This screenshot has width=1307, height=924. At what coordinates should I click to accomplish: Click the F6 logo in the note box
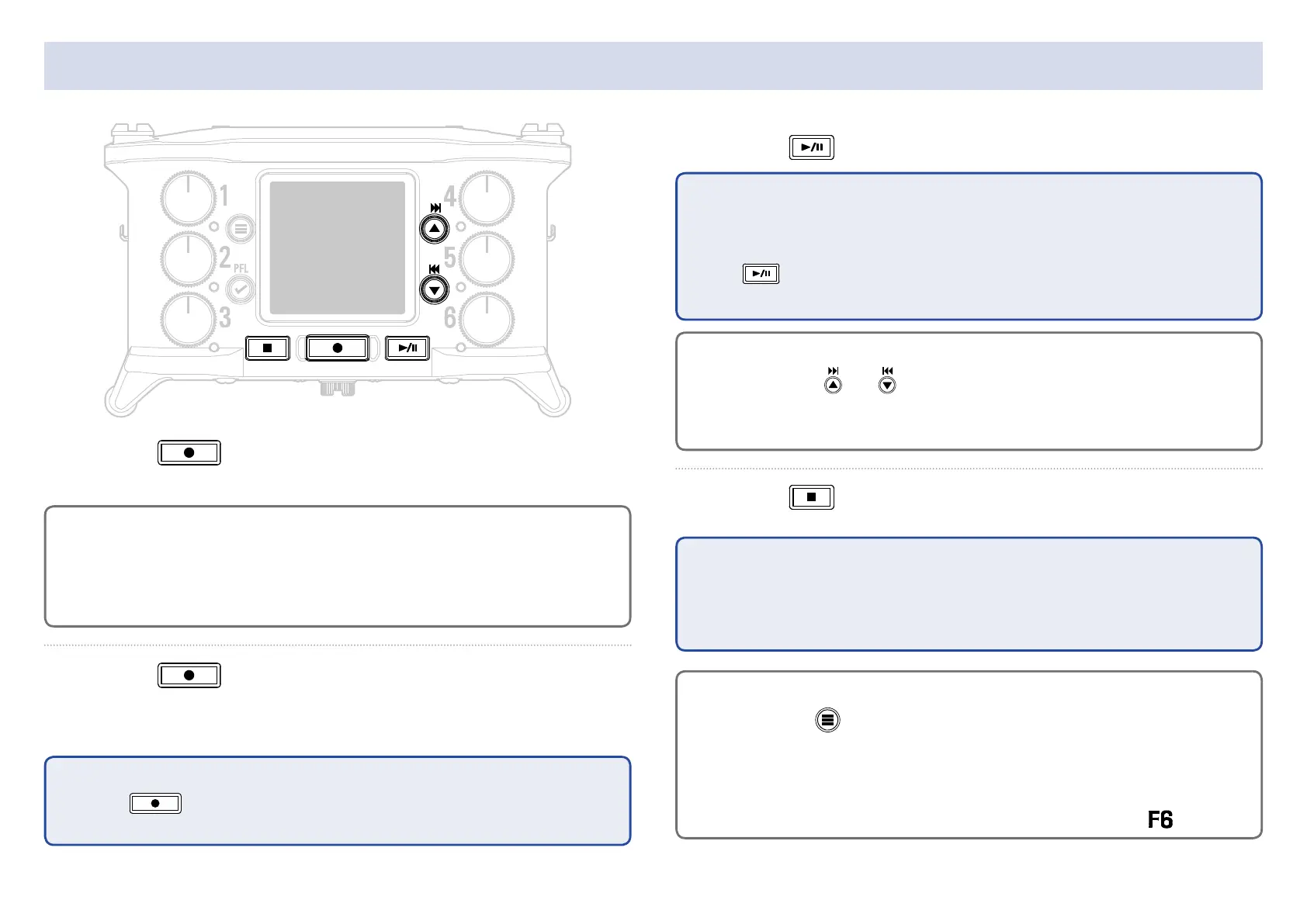pyautogui.click(x=1160, y=820)
